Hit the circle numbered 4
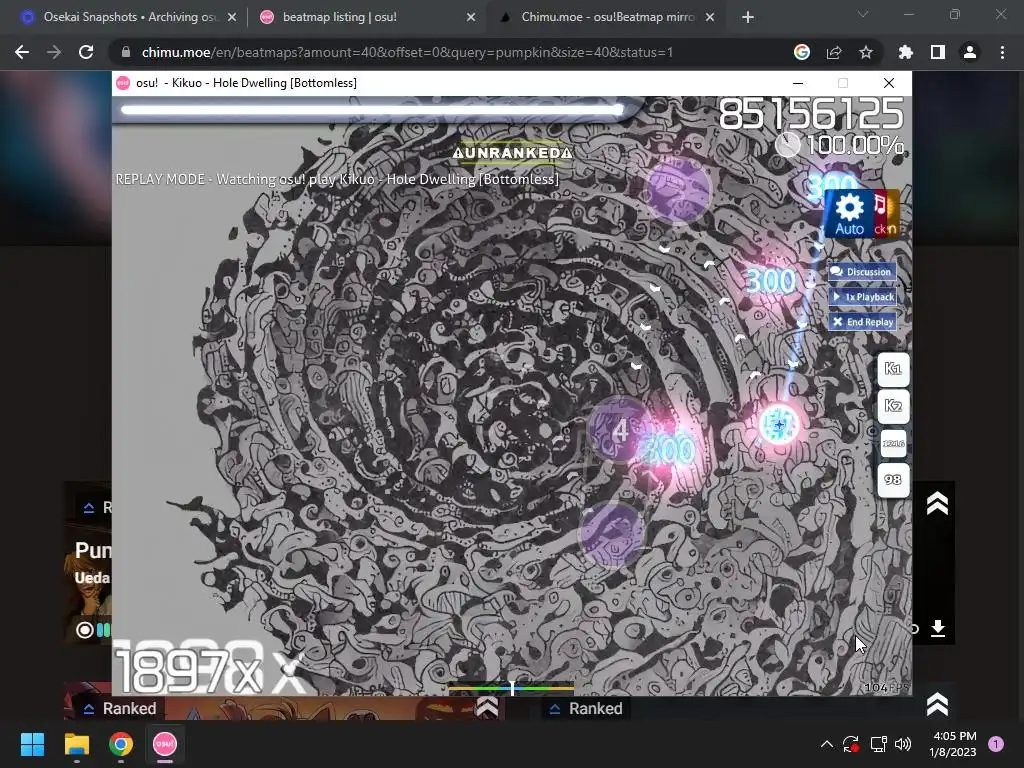 [620, 430]
